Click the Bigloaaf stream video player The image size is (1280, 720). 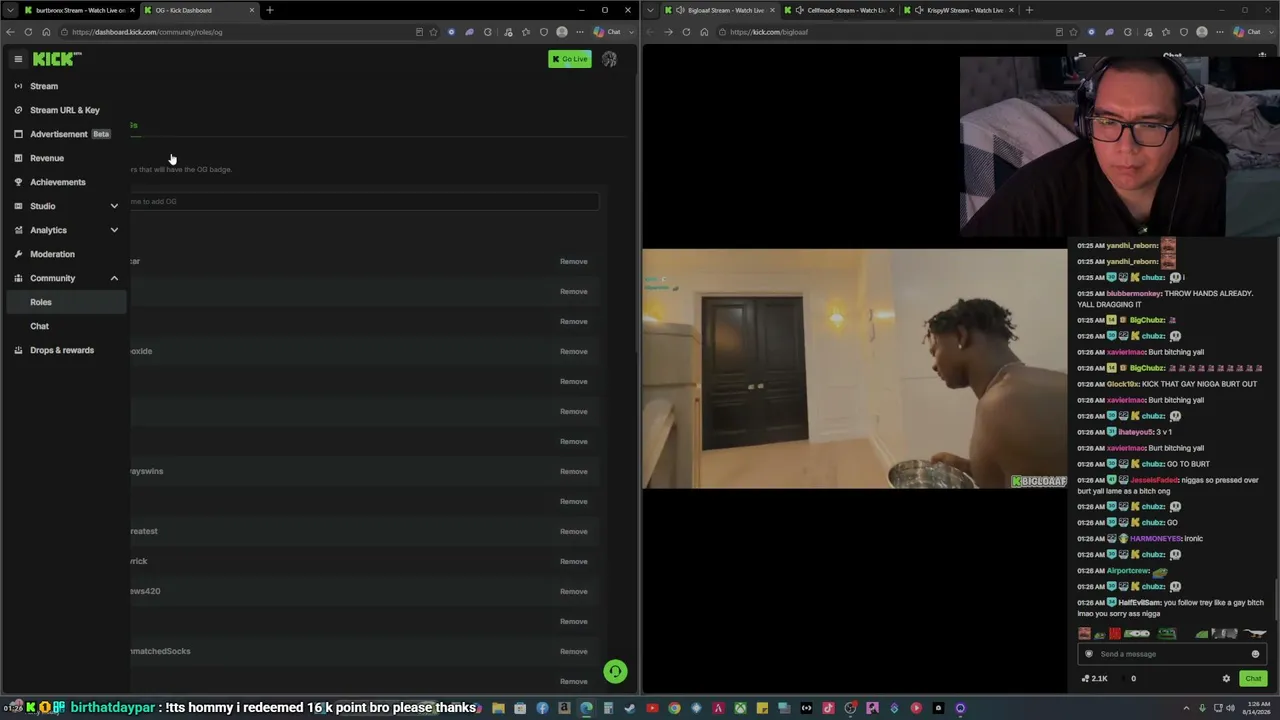(855, 369)
